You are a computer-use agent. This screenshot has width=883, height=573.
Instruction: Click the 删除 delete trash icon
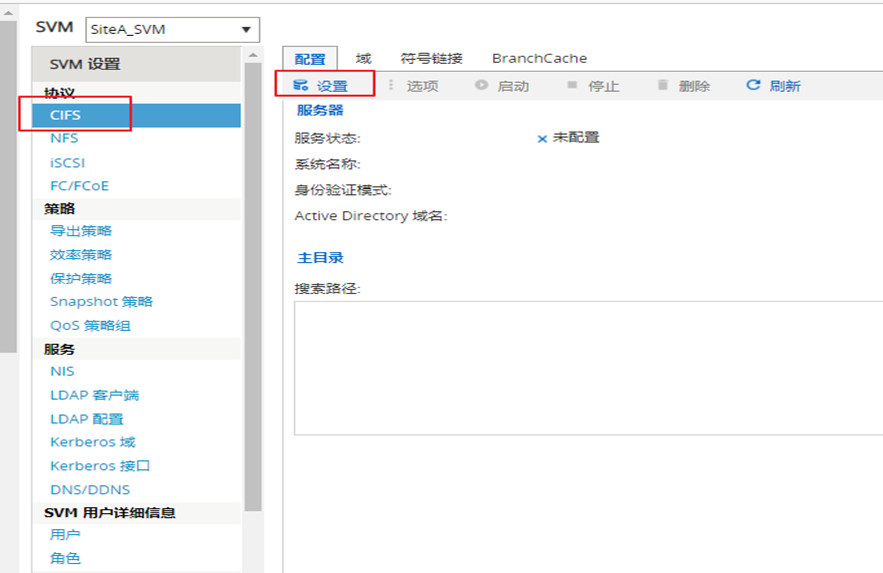pos(662,86)
